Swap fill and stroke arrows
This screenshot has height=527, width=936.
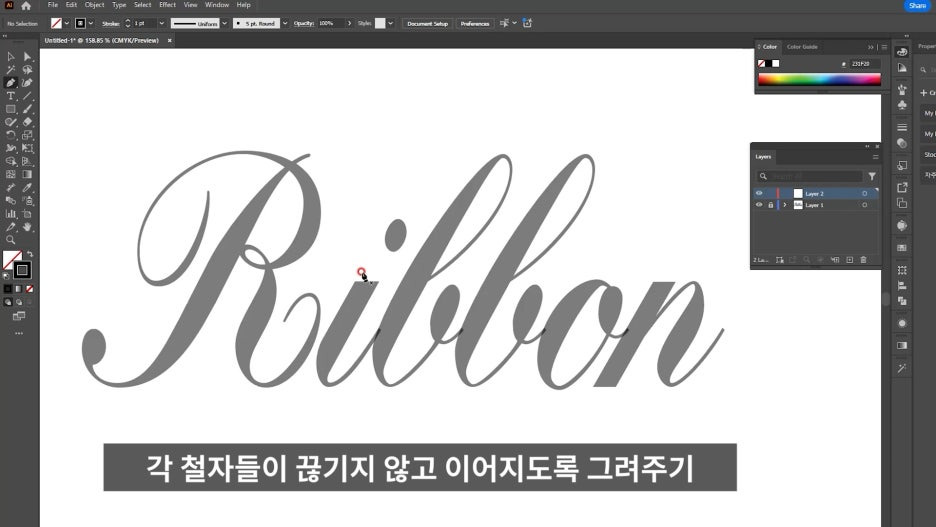pyautogui.click(x=30, y=254)
